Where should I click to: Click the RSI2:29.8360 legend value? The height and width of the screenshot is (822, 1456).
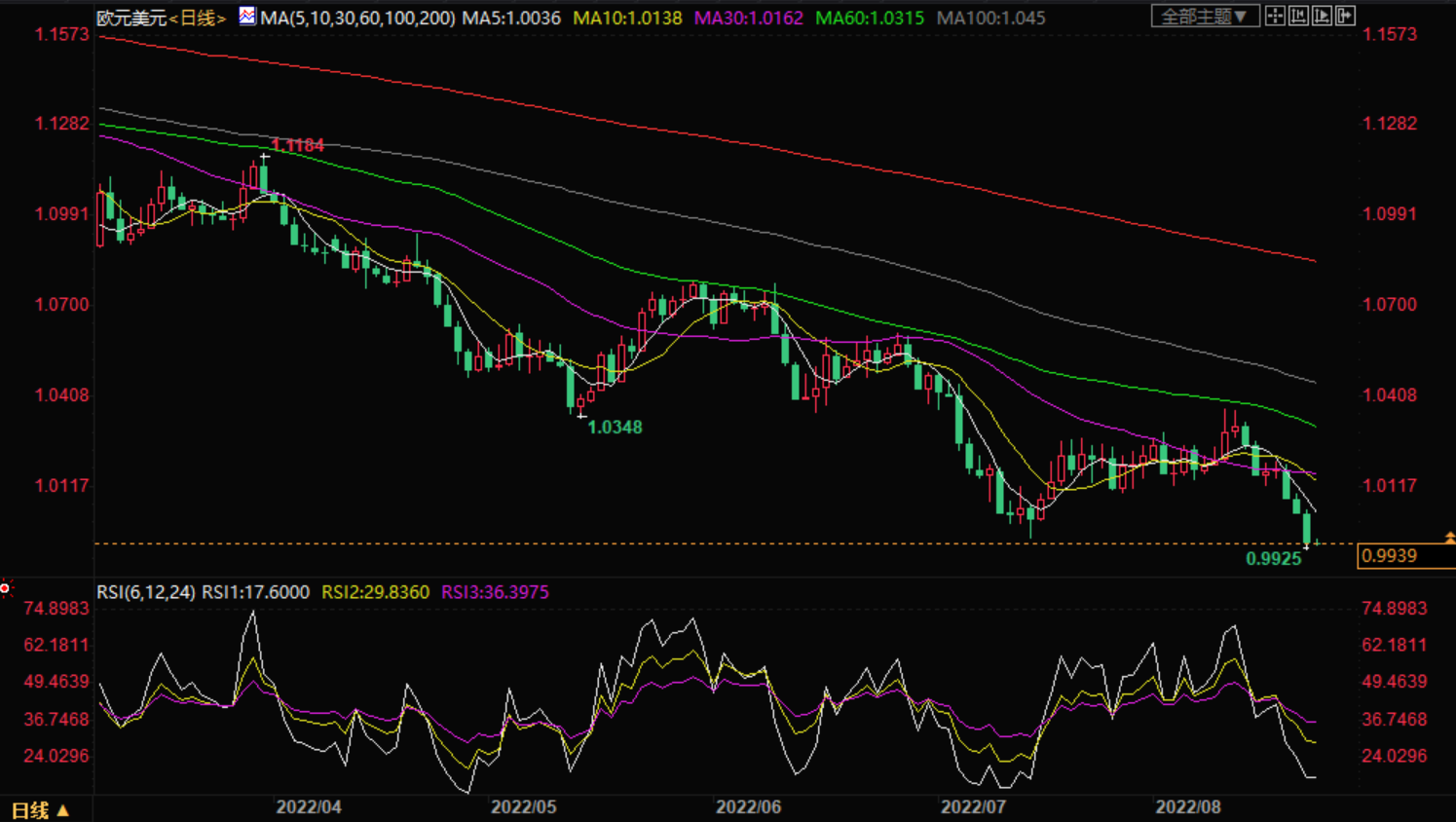(376, 592)
